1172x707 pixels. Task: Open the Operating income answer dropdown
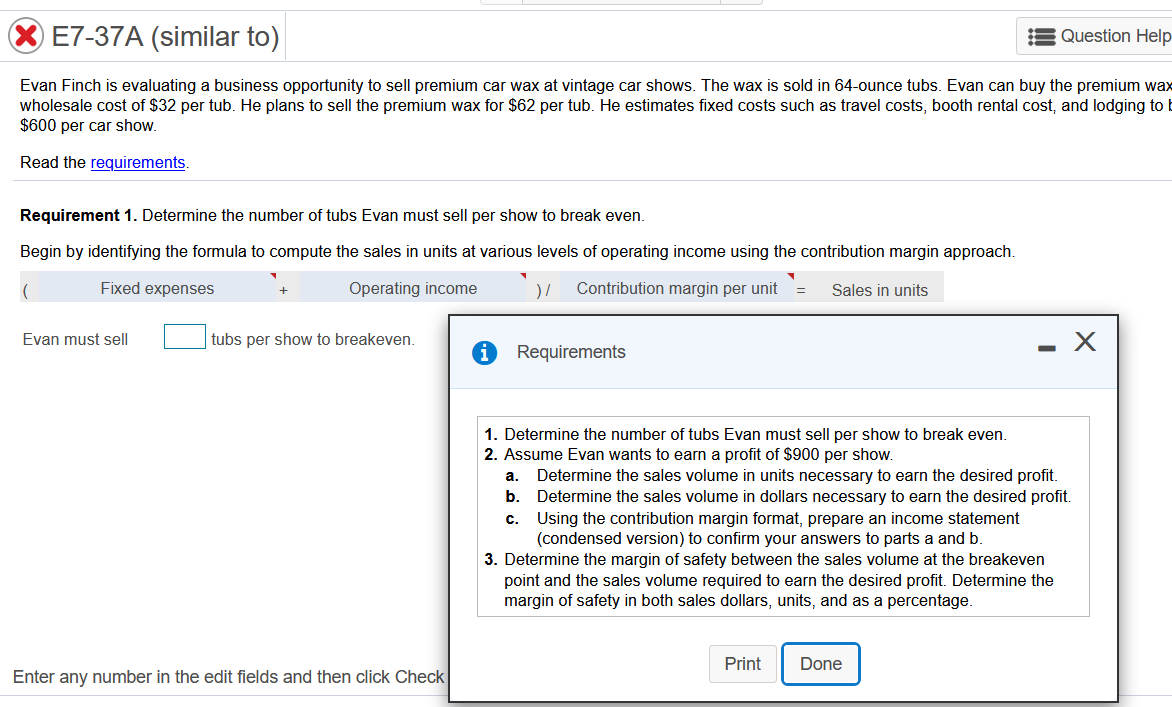413,288
